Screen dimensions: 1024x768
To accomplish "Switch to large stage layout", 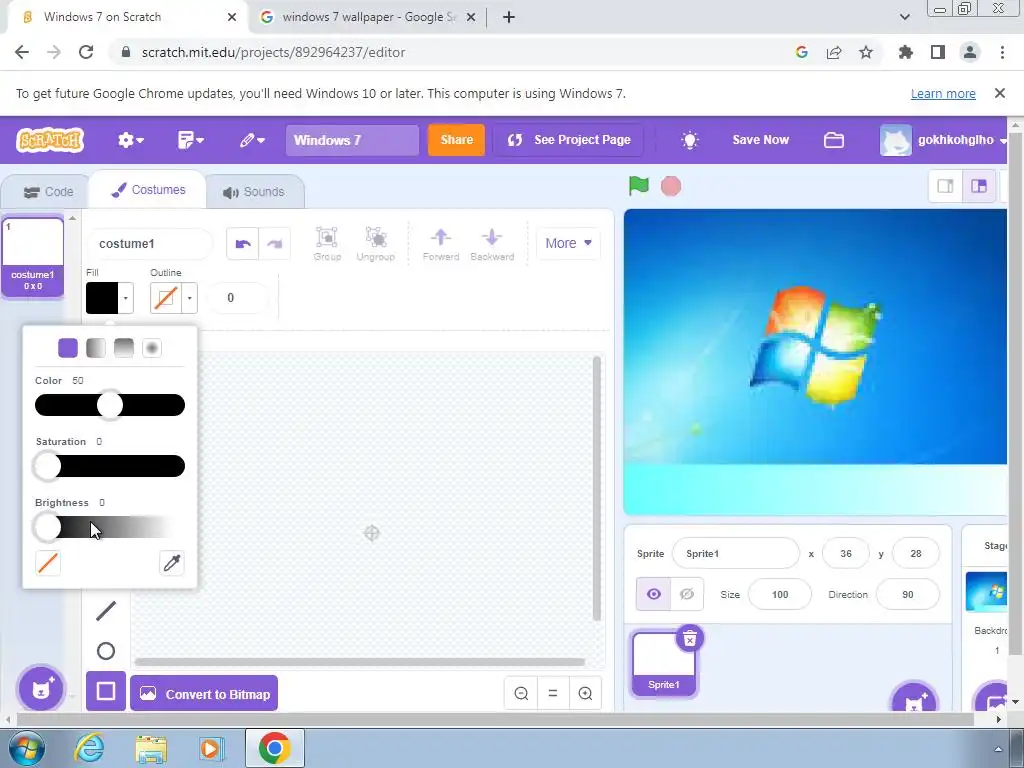I will coord(978,186).
